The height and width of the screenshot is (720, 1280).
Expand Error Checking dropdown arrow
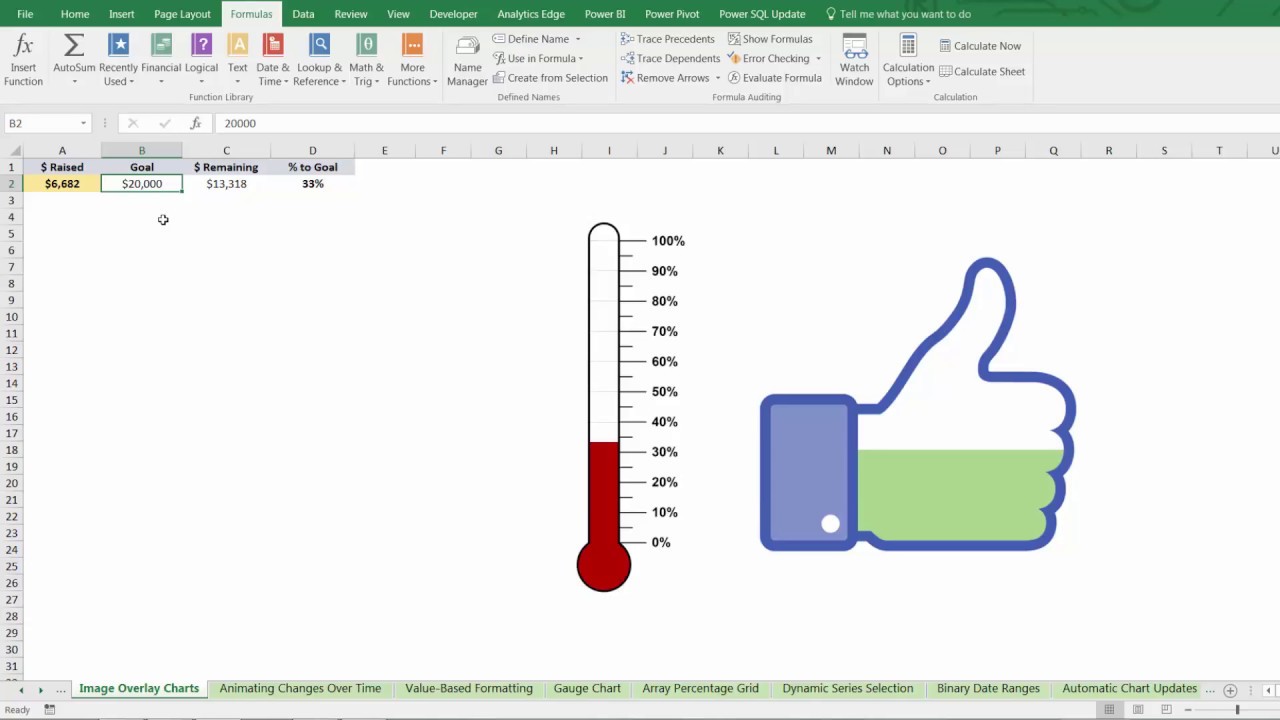[x=818, y=58]
